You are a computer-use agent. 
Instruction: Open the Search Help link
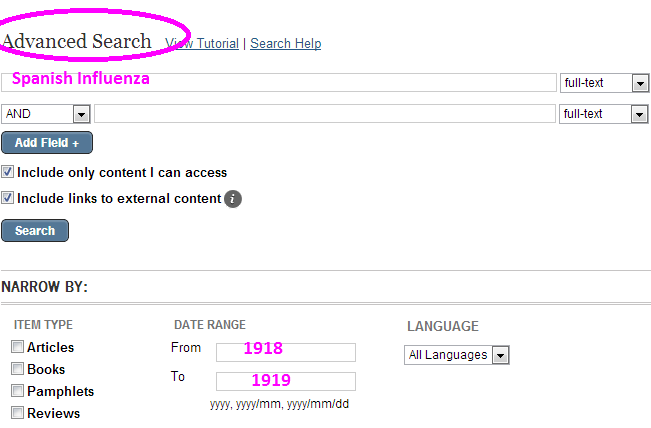285,44
